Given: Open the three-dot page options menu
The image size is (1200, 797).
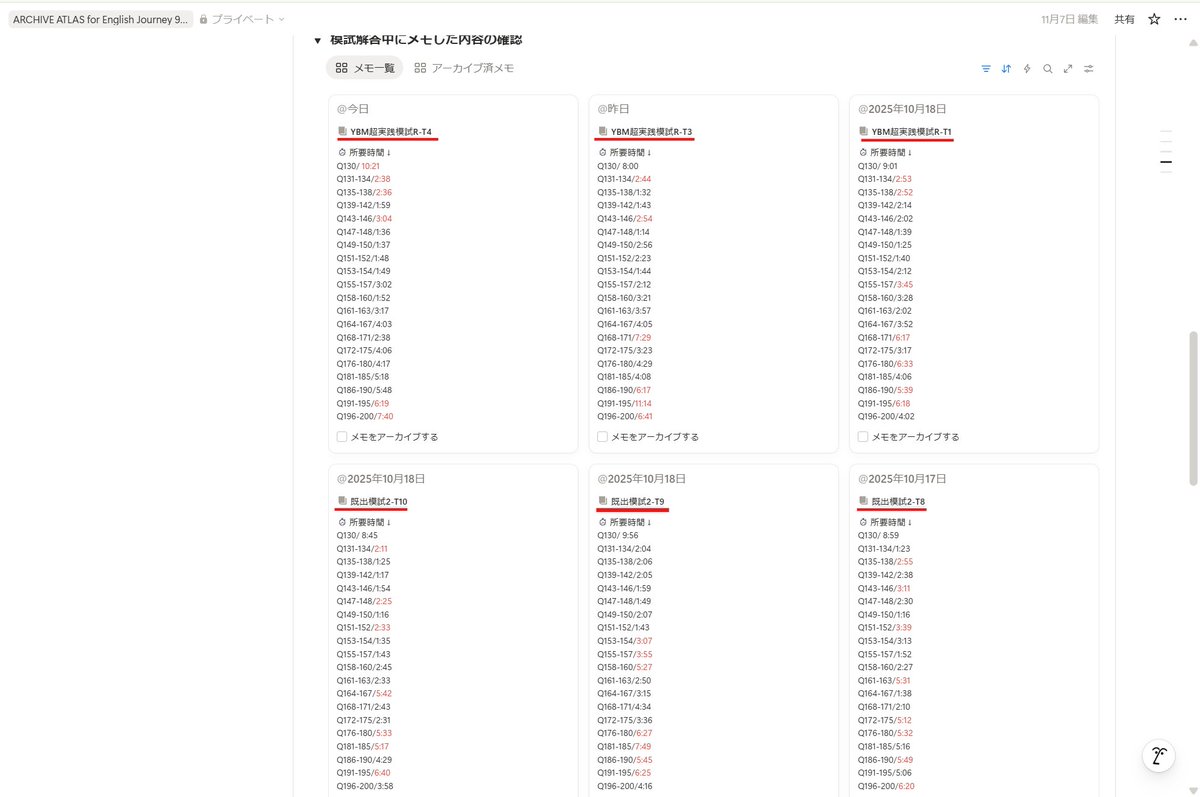Looking at the screenshot, I should coord(1180,19).
